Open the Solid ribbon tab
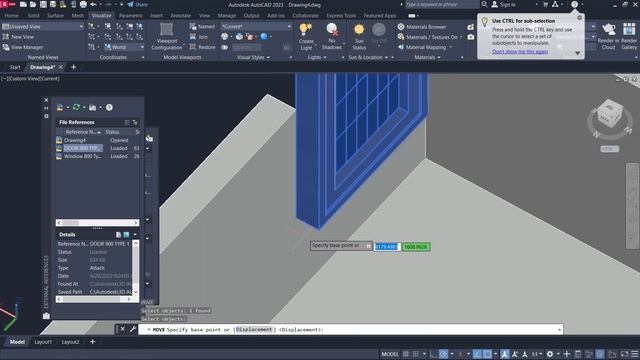Image resolution: width=640 pixels, height=360 pixels. (33, 16)
